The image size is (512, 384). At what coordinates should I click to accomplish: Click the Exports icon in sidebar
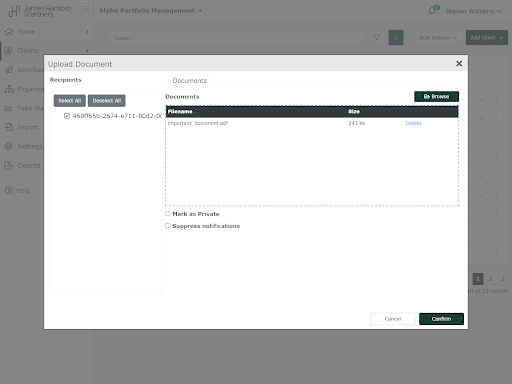[x=9, y=165]
